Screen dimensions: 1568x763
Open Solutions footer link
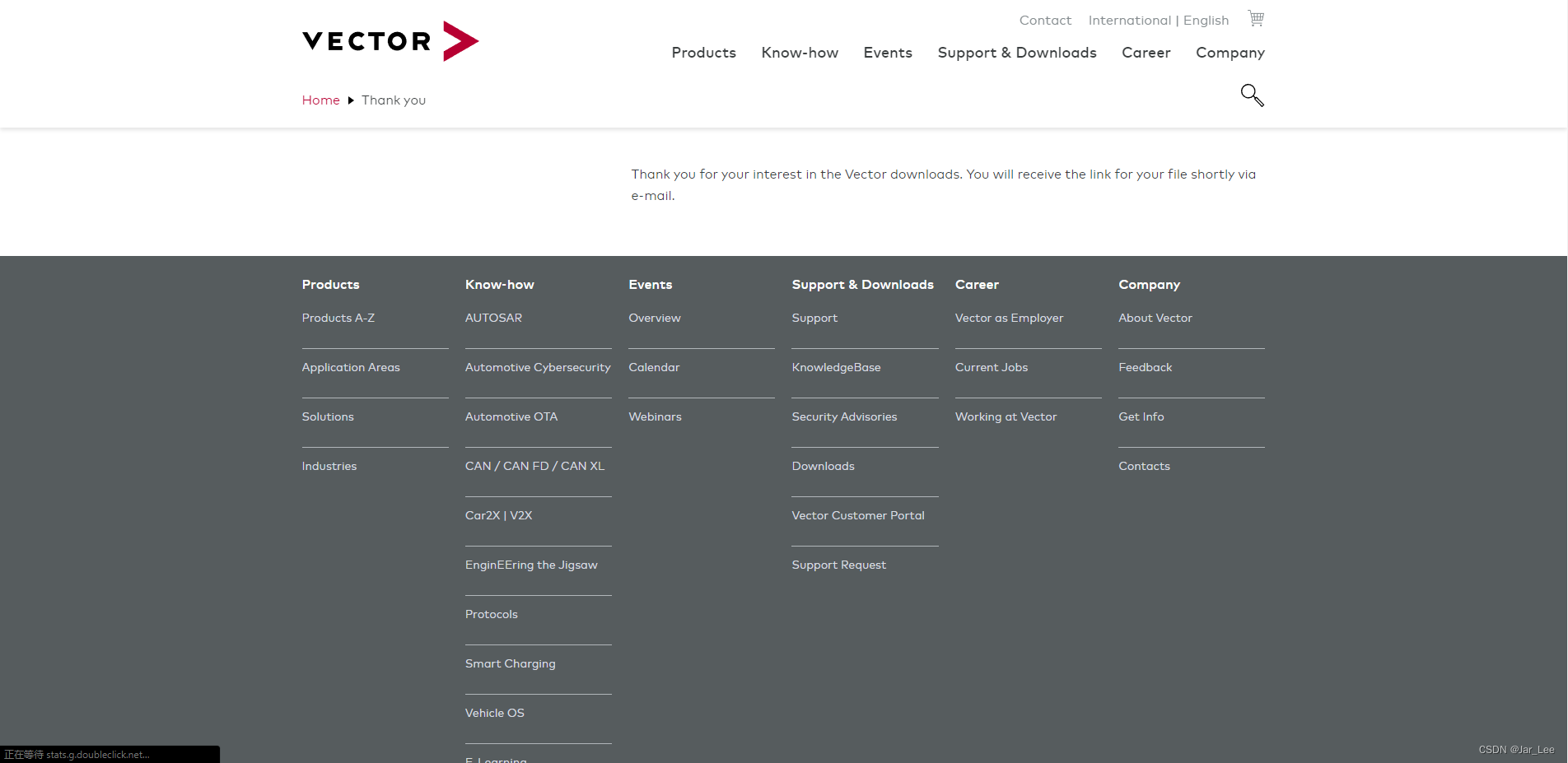[x=328, y=416]
